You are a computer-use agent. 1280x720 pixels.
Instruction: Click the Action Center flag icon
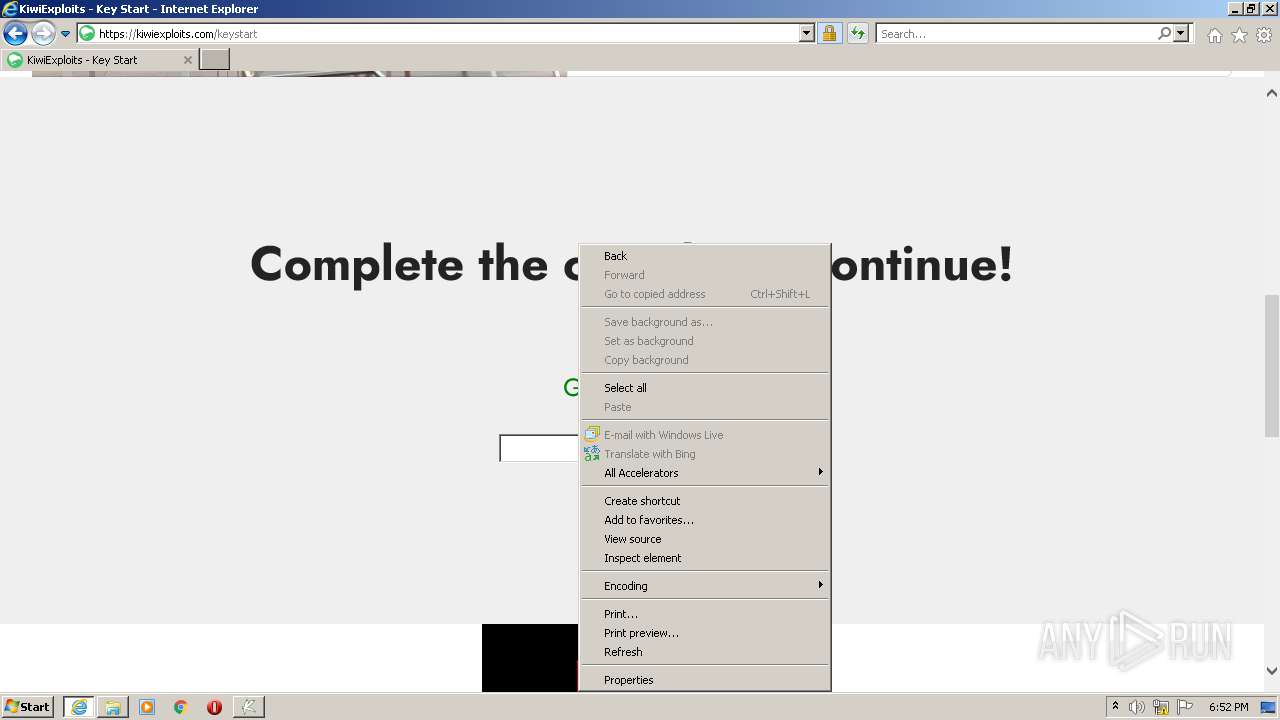point(1185,707)
